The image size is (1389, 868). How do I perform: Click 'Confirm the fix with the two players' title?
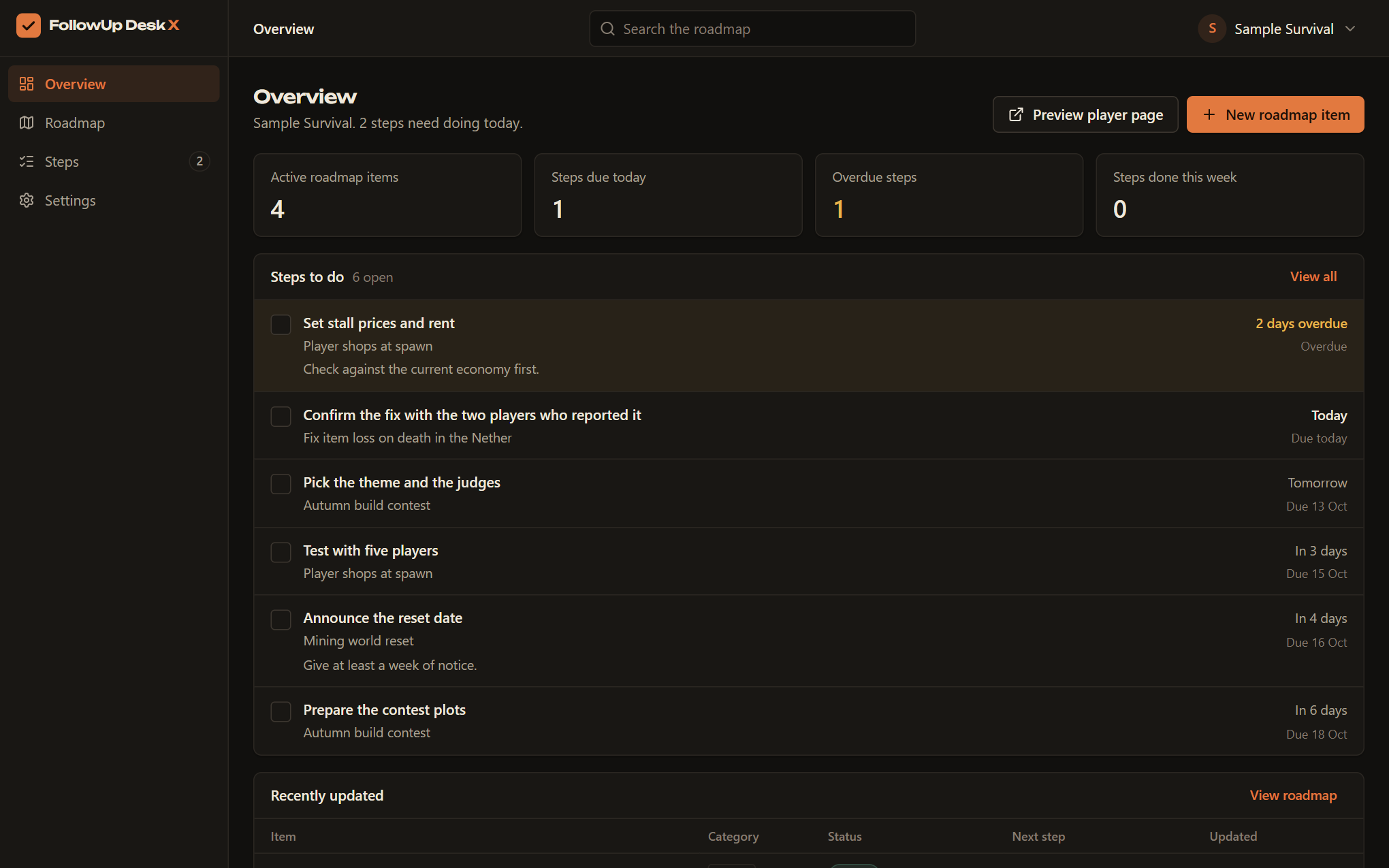pyautogui.click(x=472, y=415)
